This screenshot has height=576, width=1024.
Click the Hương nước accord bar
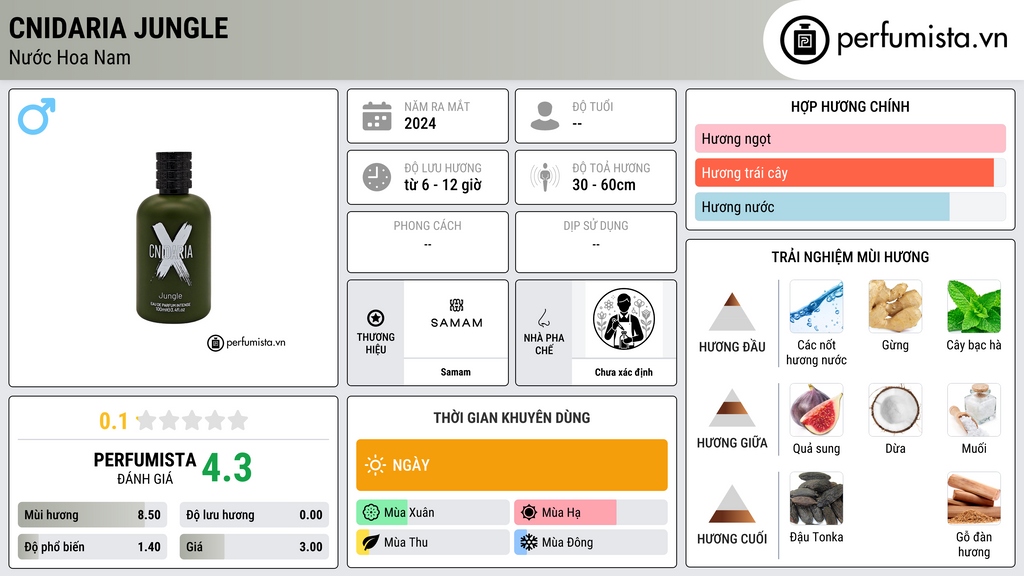pyautogui.click(x=850, y=206)
